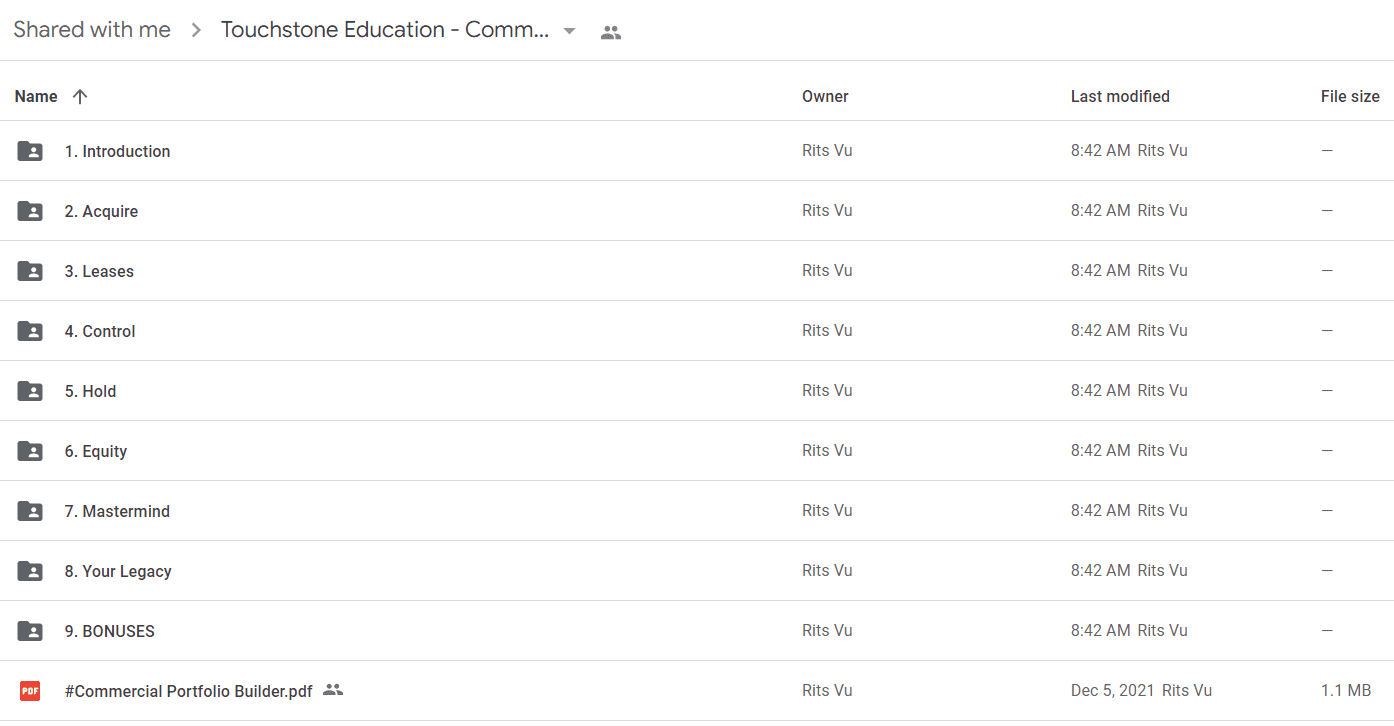The height and width of the screenshot is (726, 1394).
Task: Click the shared folder icon for 1. Introduction
Action: (30, 151)
